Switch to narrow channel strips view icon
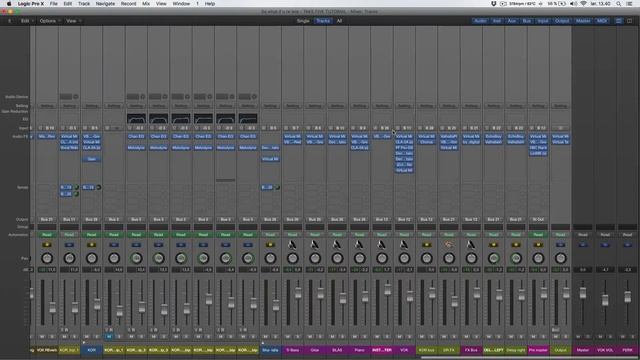 (x=619, y=21)
